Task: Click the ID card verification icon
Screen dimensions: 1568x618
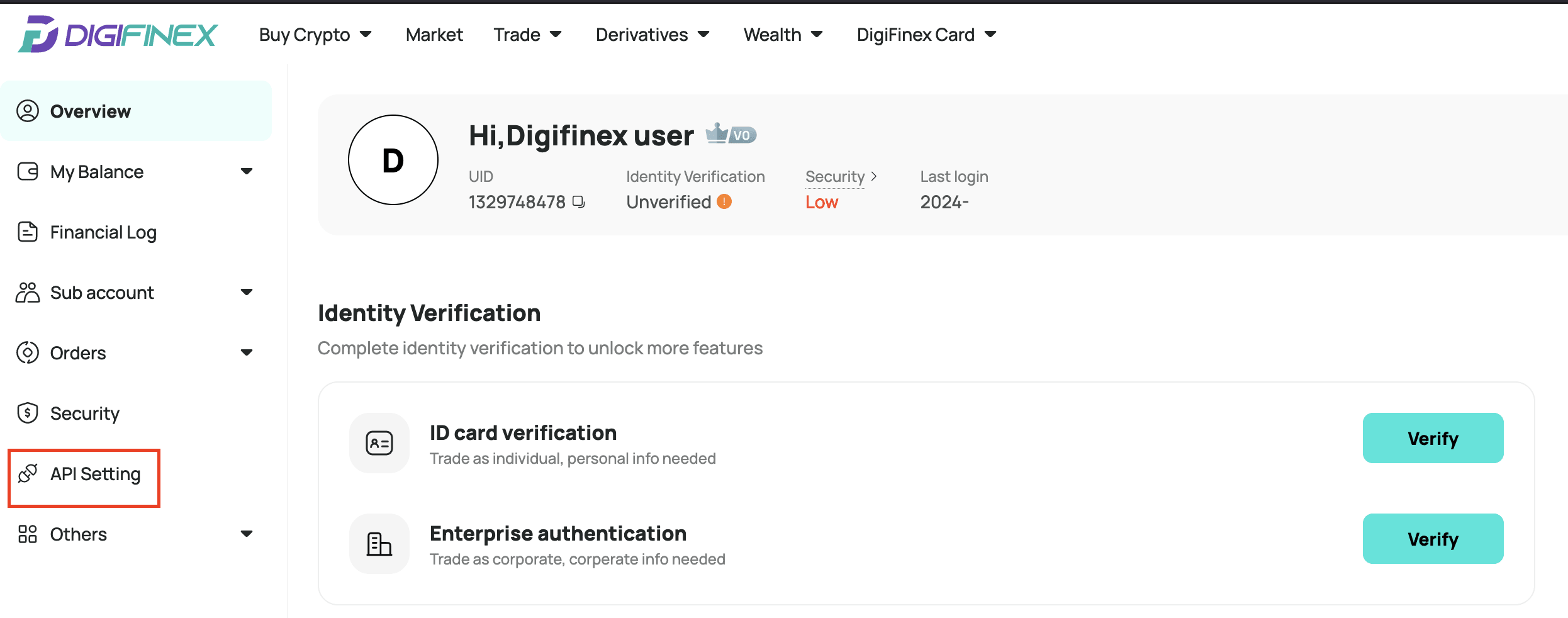Action: tap(379, 443)
